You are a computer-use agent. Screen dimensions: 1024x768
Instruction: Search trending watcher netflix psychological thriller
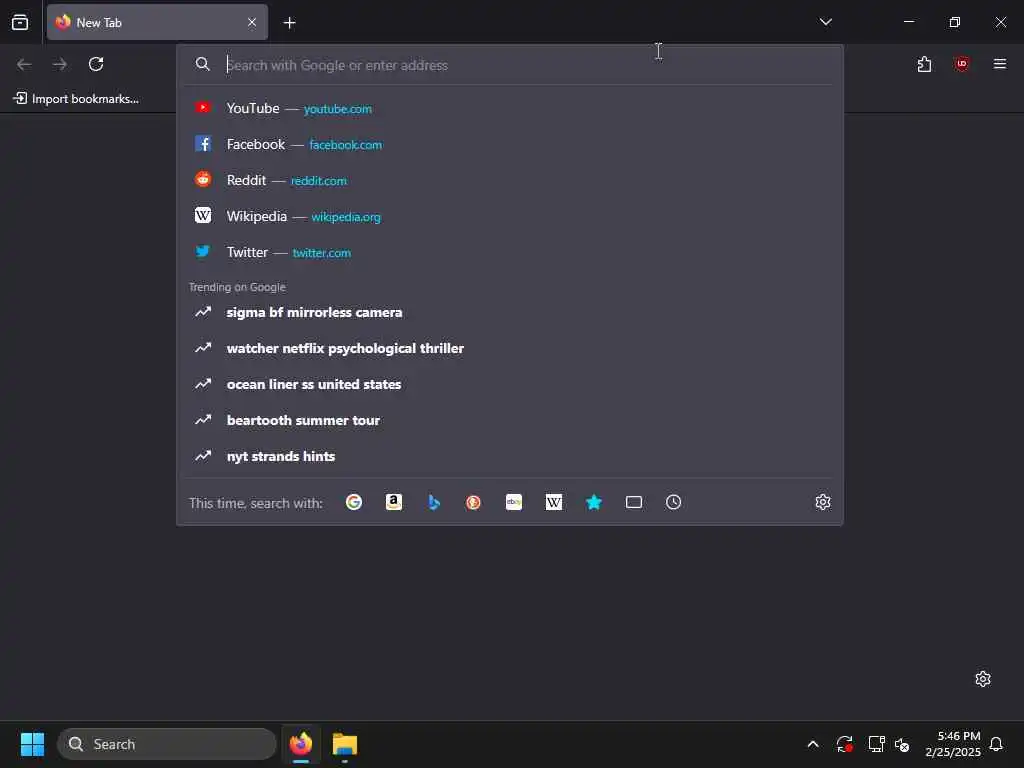click(509, 348)
